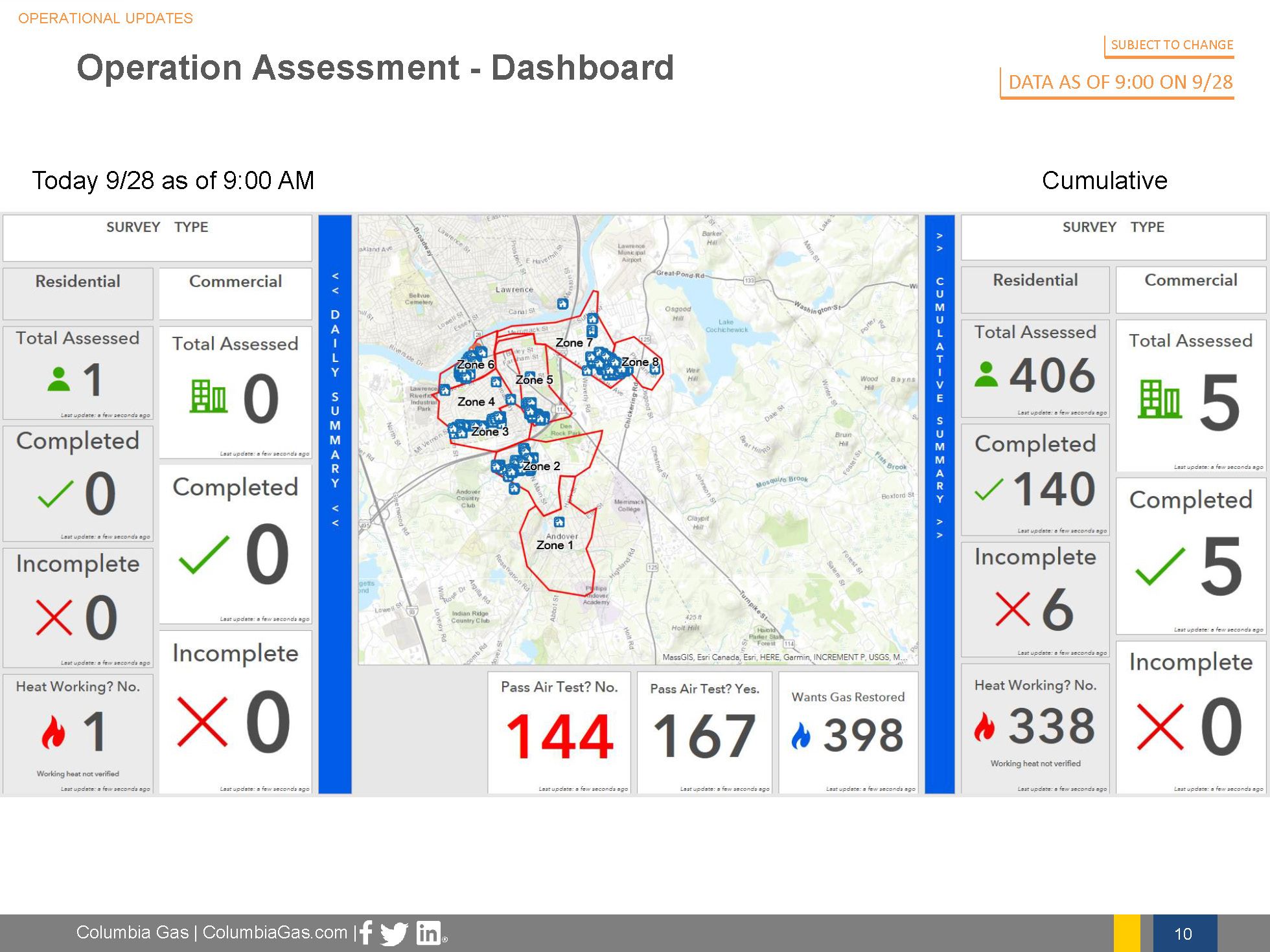The height and width of the screenshot is (952, 1270).
Task: Click ColumbiaGas.com link in footer
Action: (x=275, y=933)
